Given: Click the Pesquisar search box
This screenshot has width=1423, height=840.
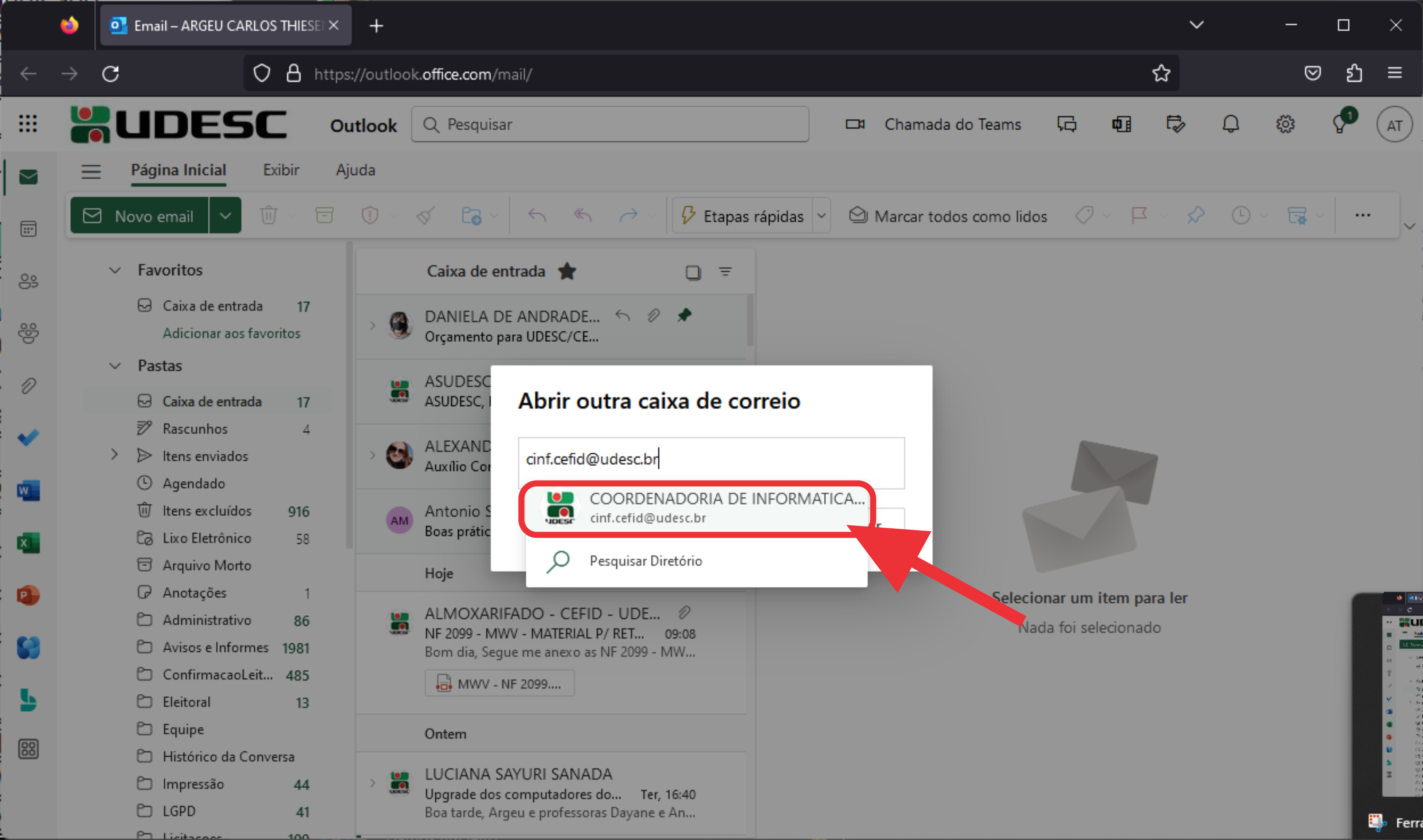Looking at the screenshot, I should click(x=611, y=125).
